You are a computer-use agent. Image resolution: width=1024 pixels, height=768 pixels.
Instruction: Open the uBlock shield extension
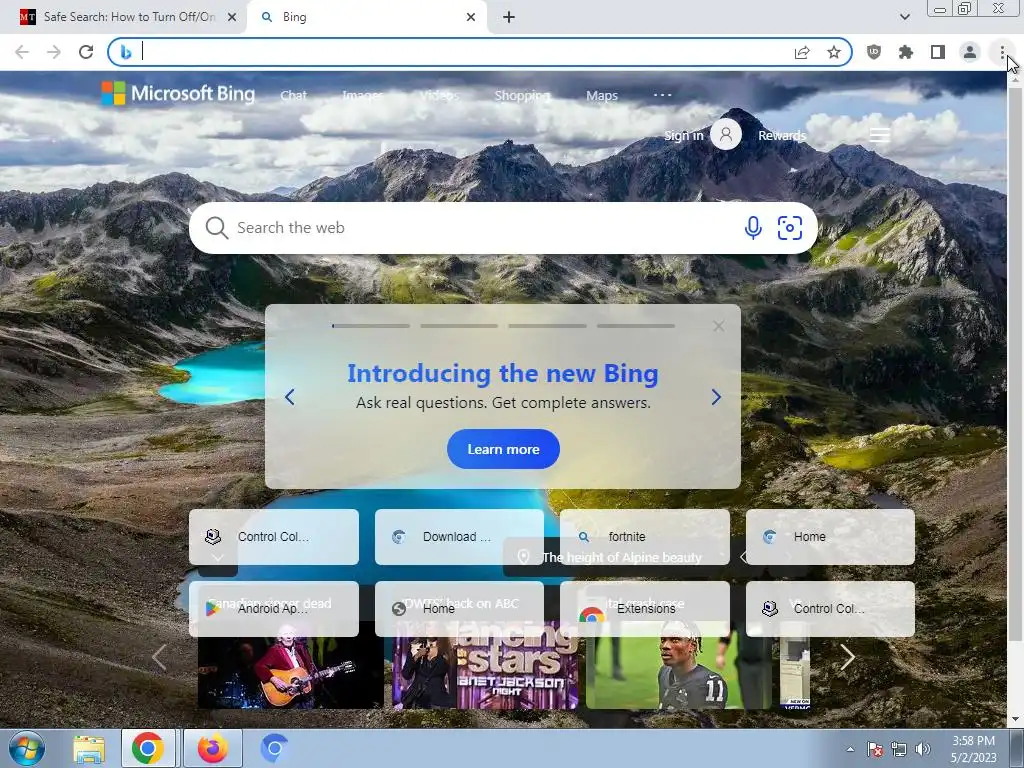click(874, 52)
